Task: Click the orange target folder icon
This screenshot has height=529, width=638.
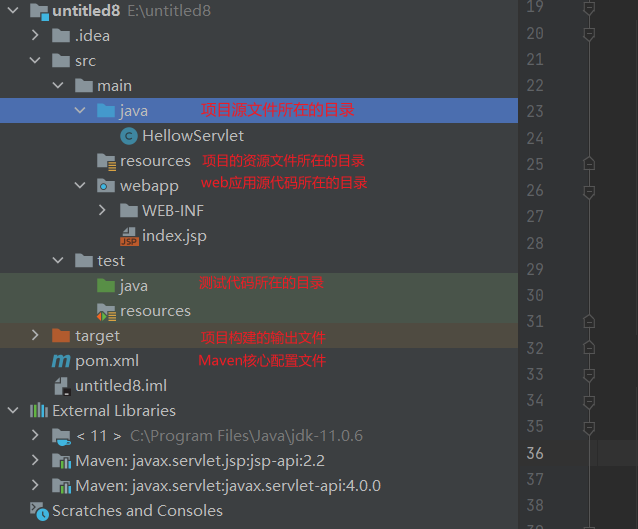Action: click(x=61, y=336)
